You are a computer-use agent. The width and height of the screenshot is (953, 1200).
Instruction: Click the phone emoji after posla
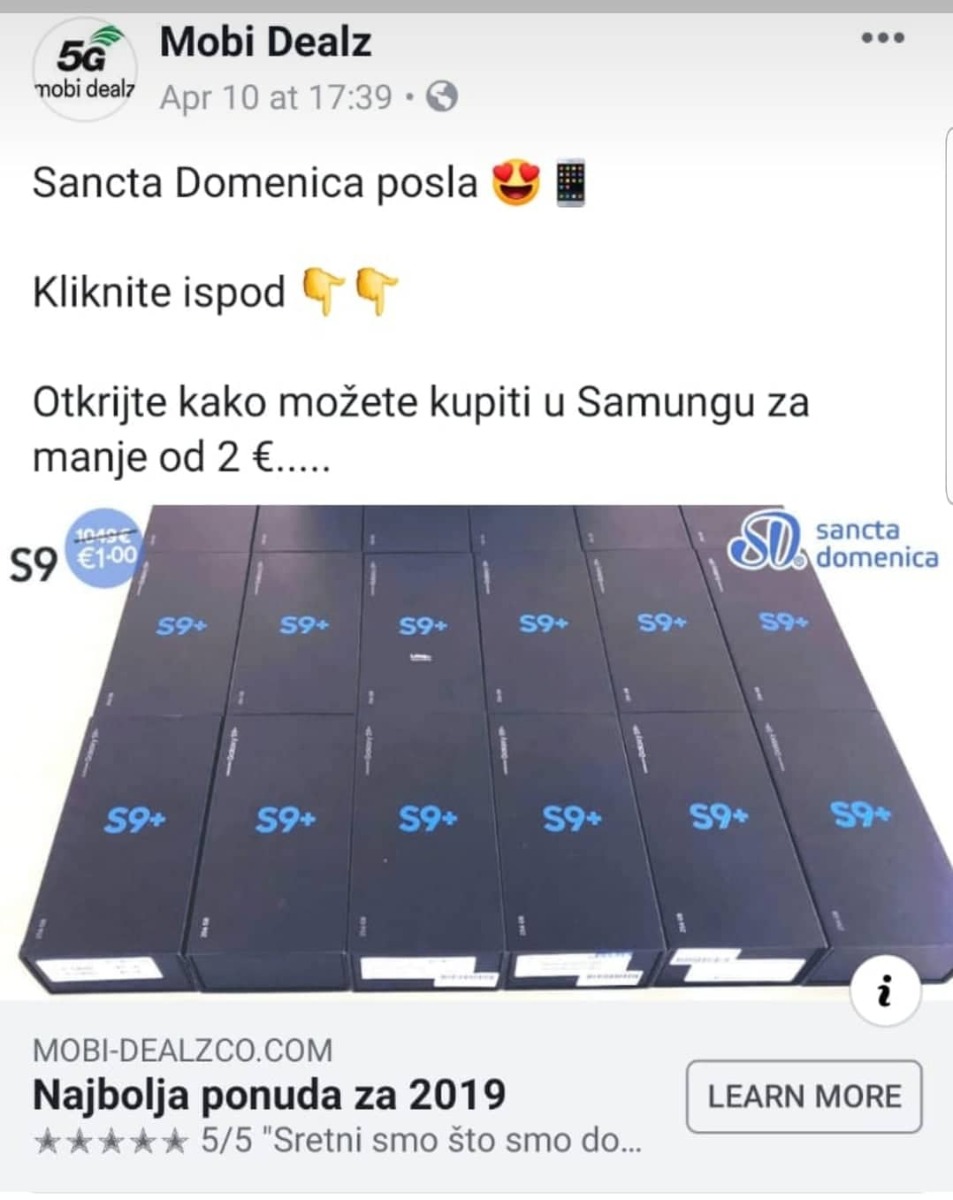(569, 183)
